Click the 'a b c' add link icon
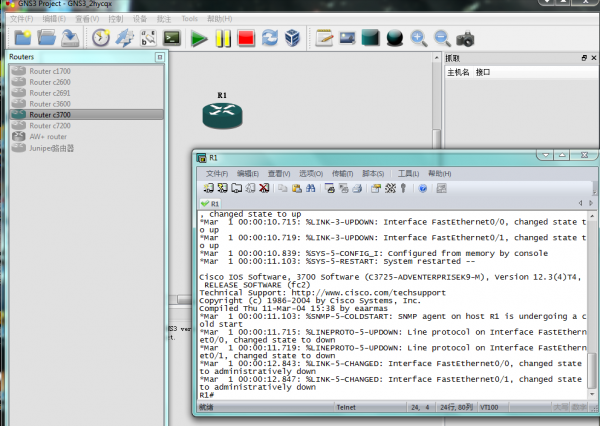The image size is (600, 426). 148,38
